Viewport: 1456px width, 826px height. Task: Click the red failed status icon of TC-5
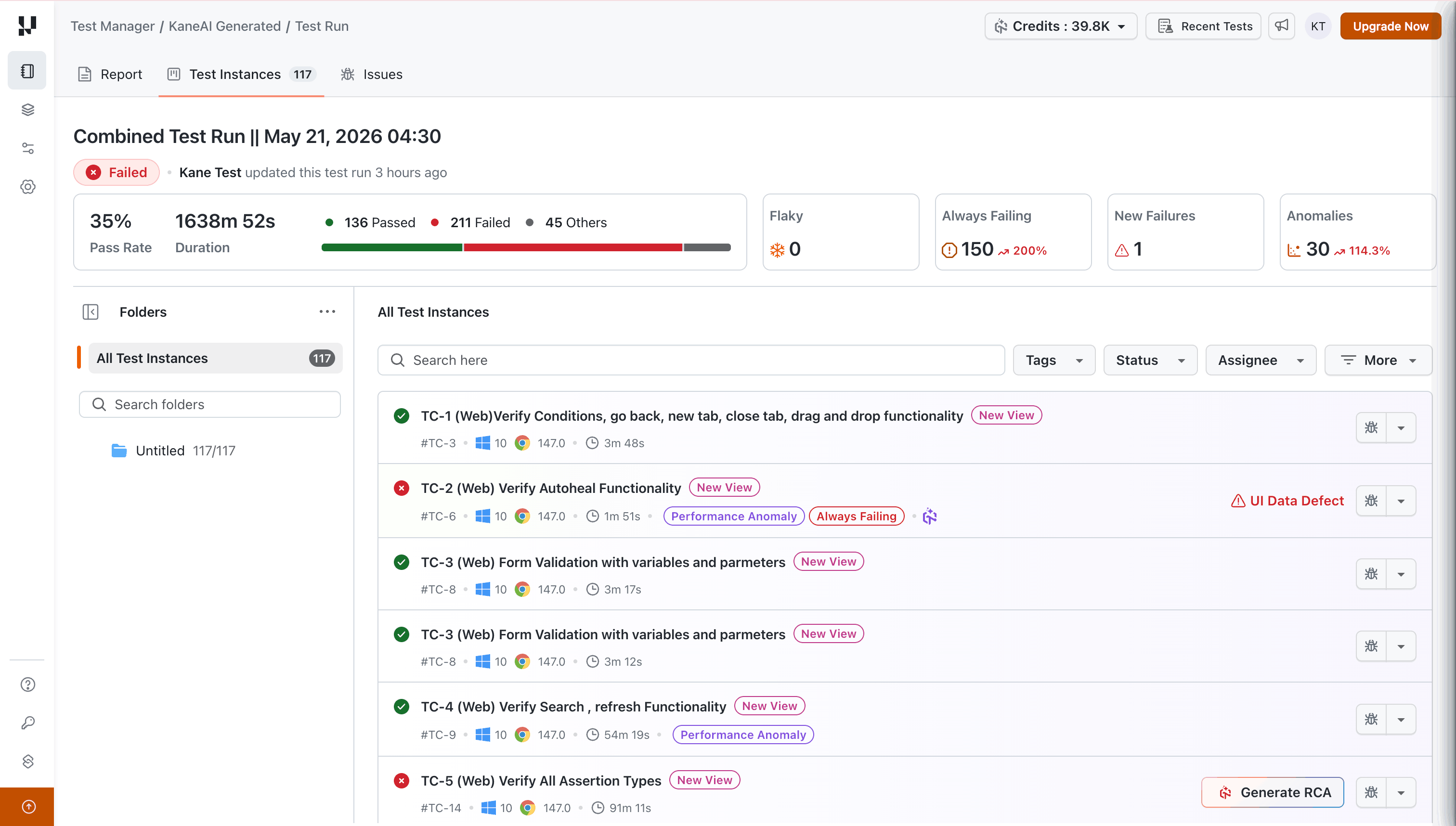[x=401, y=781]
